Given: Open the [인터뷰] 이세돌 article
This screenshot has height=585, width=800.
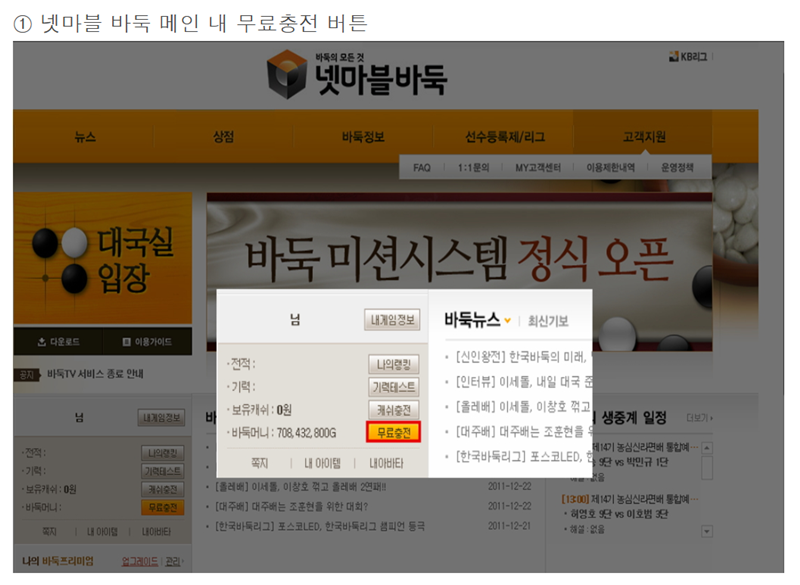Looking at the screenshot, I should [523, 381].
